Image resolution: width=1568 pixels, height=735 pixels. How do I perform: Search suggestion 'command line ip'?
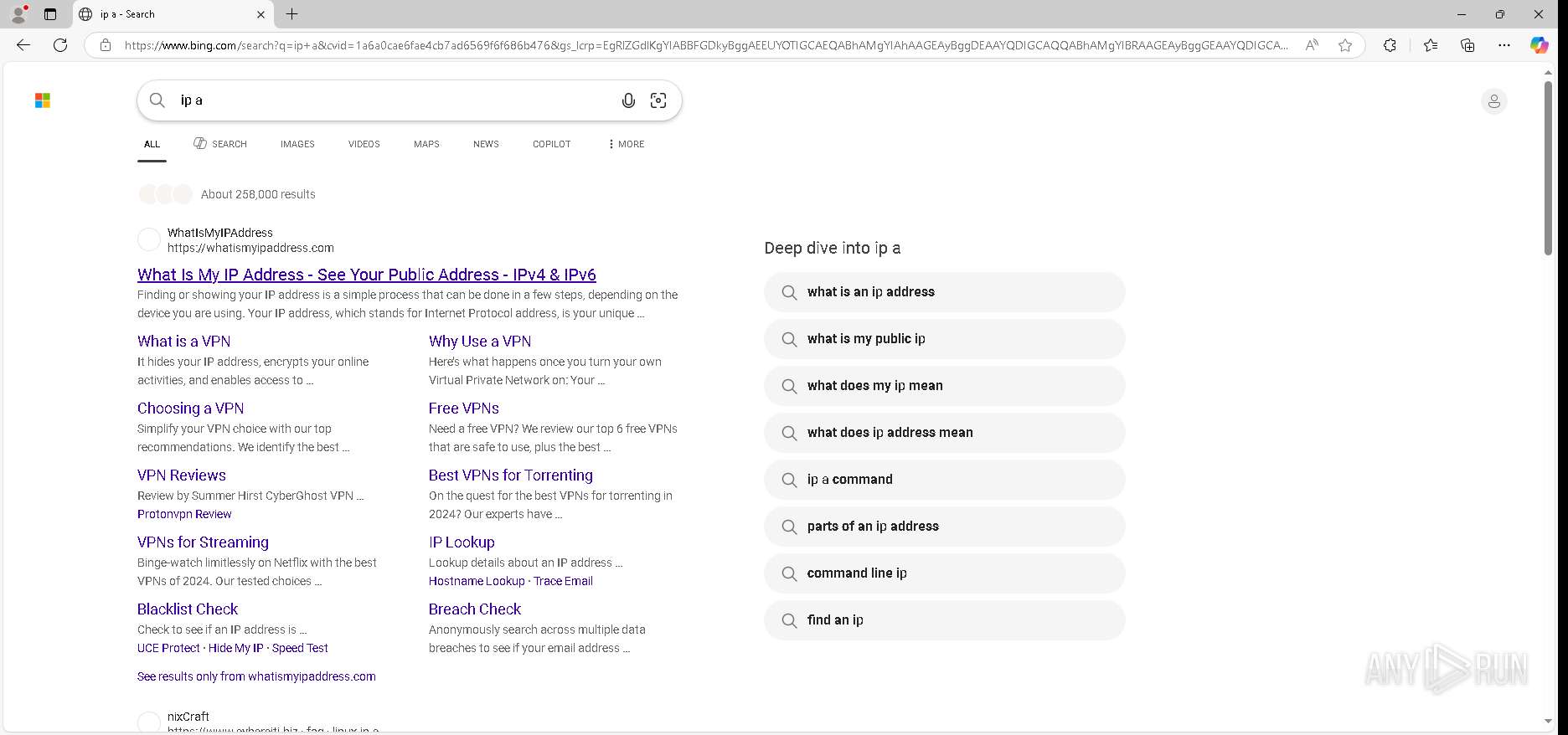[x=944, y=573]
